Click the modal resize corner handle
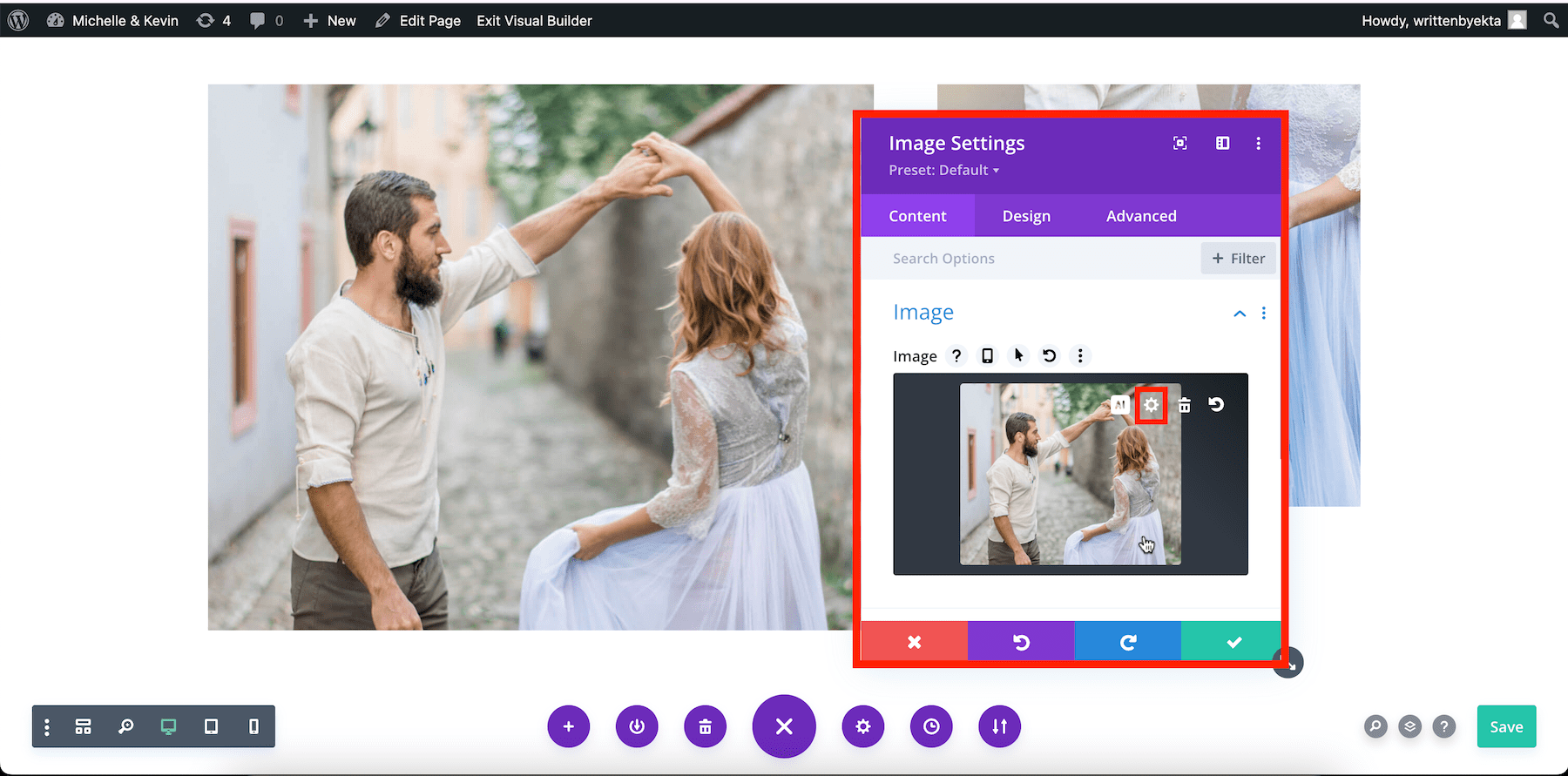 point(1290,665)
